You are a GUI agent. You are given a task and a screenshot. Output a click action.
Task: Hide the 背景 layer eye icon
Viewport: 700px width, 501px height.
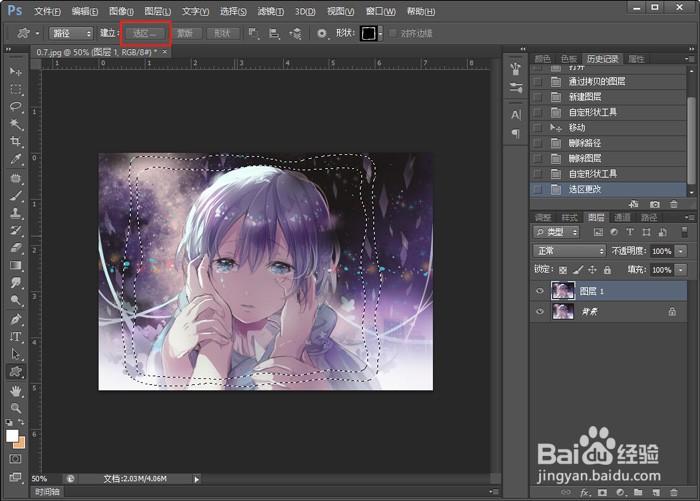click(x=539, y=311)
